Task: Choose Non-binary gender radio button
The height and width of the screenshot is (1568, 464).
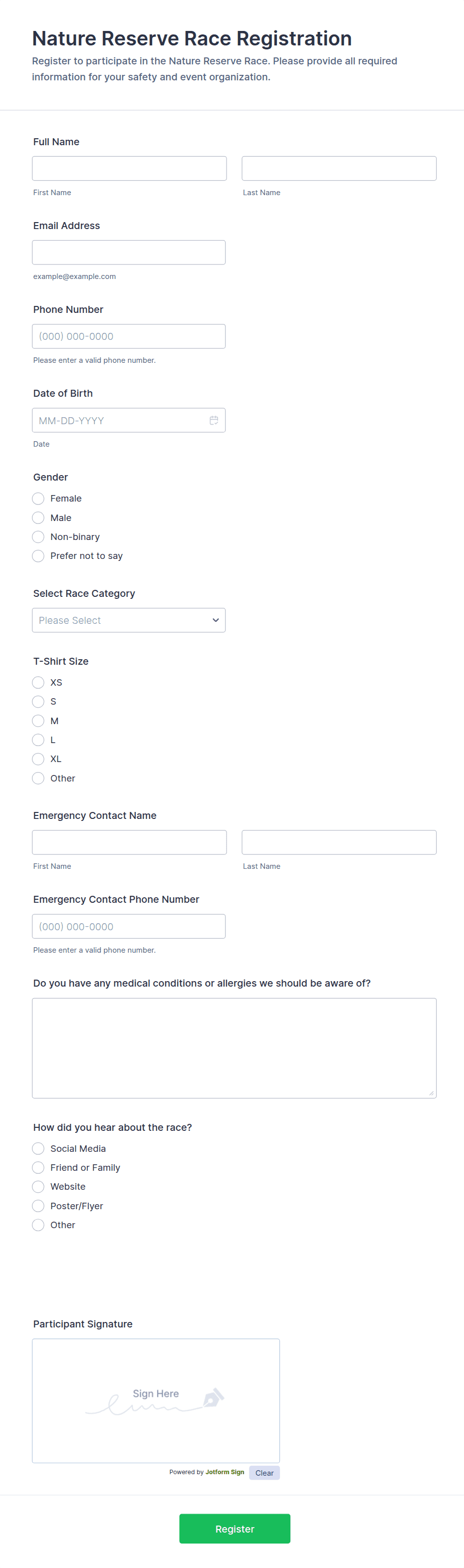Action: pos(38,537)
